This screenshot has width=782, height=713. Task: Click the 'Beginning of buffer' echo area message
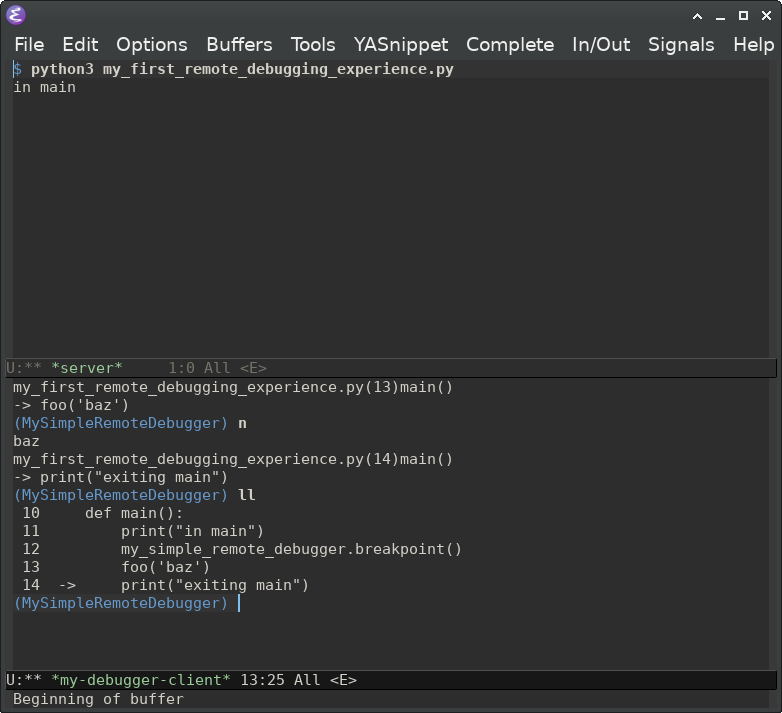point(98,699)
